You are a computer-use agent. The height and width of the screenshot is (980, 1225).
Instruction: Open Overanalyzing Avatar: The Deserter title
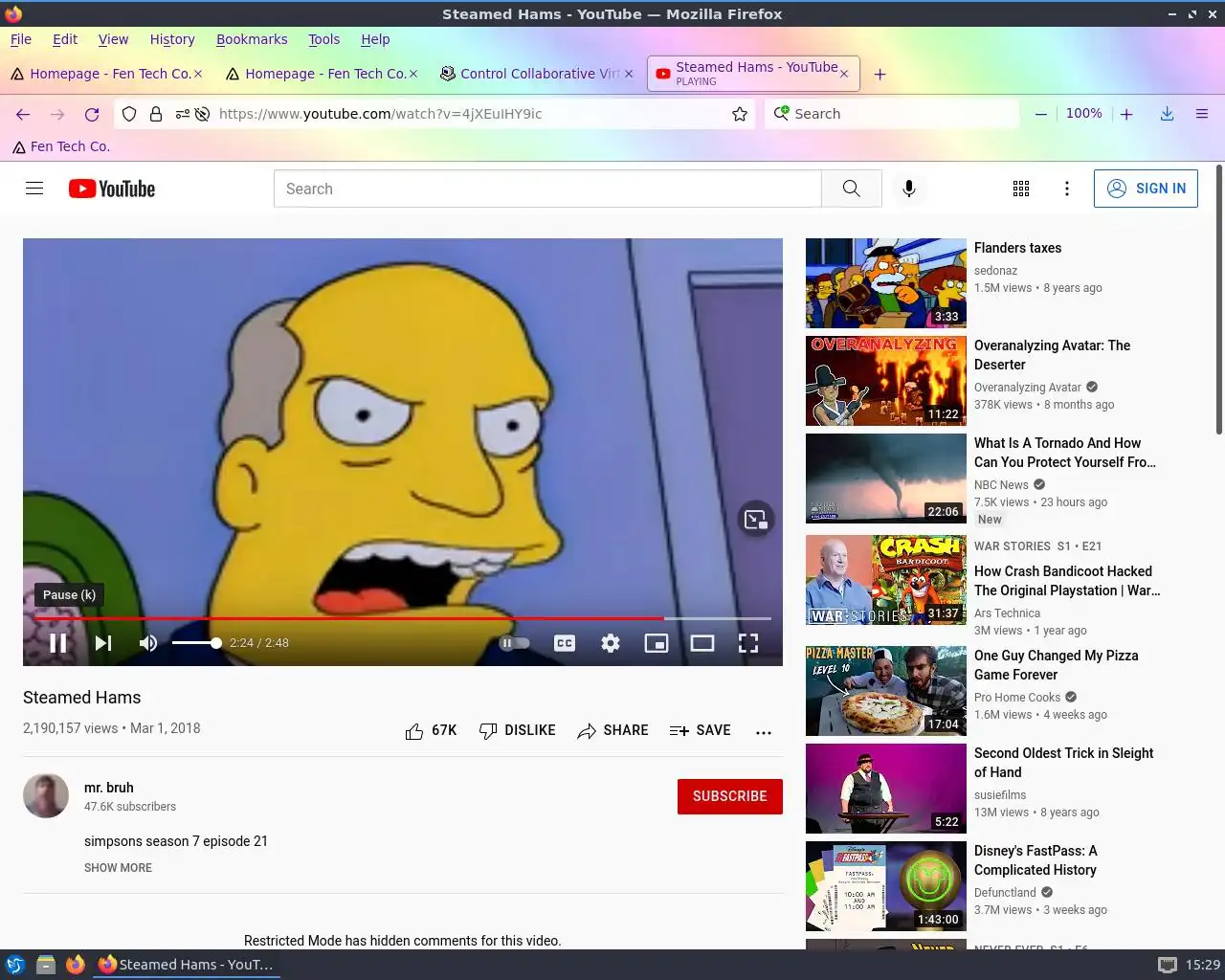pos(1052,355)
